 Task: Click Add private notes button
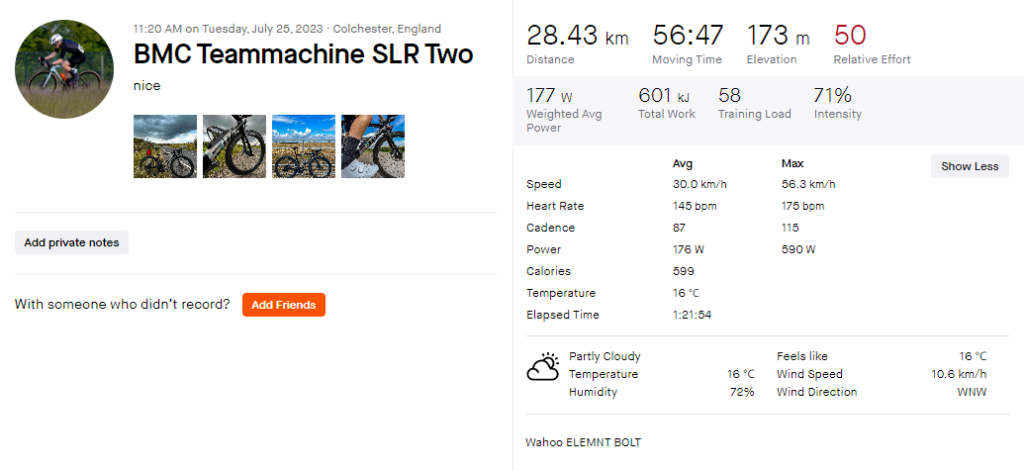click(72, 242)
